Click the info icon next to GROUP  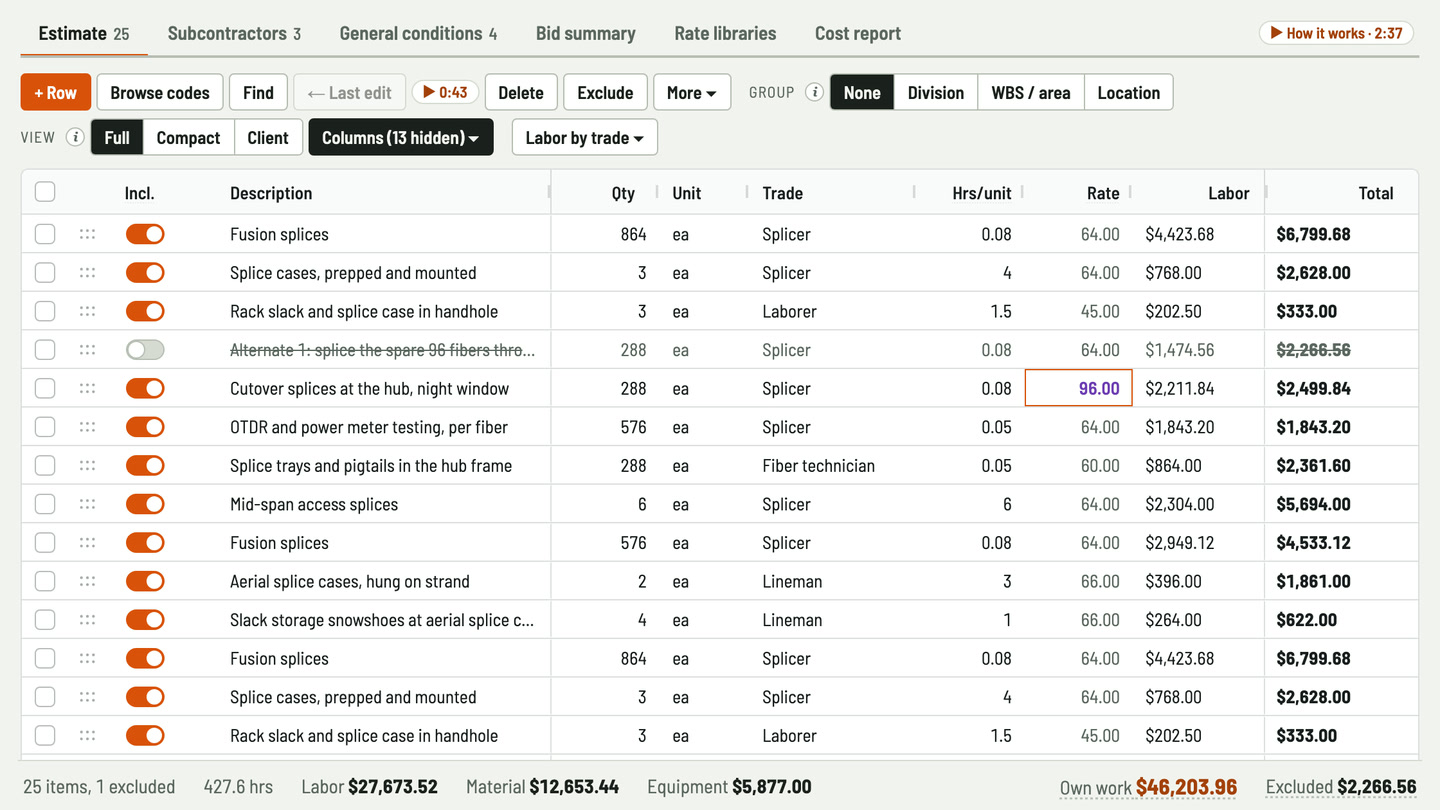point(815,92)
